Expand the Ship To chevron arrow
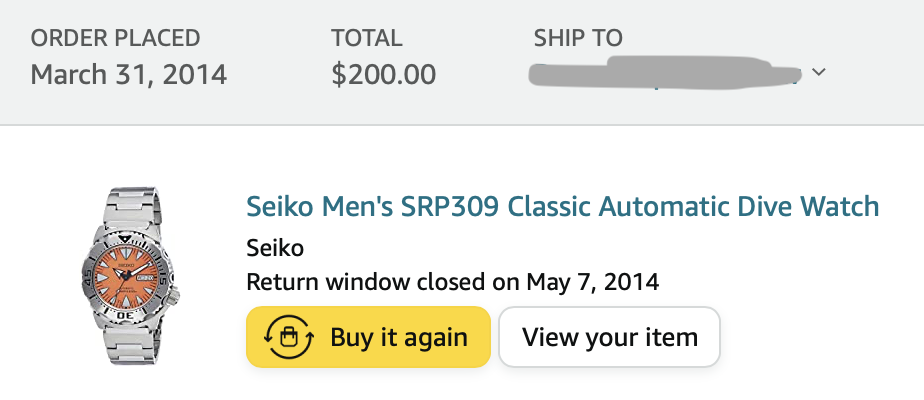 click(819, 73)
